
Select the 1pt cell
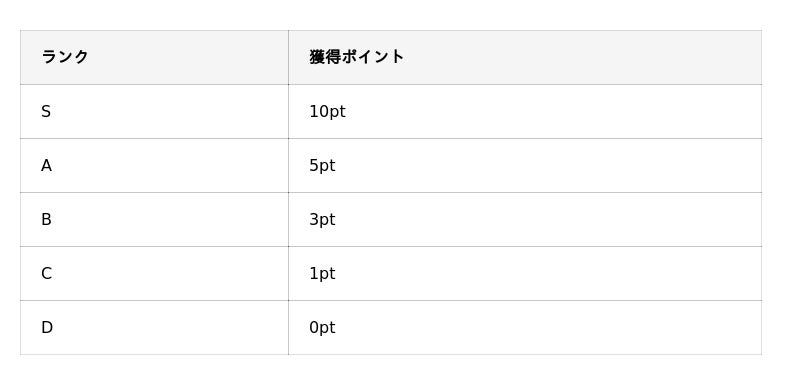pos(525,273)
